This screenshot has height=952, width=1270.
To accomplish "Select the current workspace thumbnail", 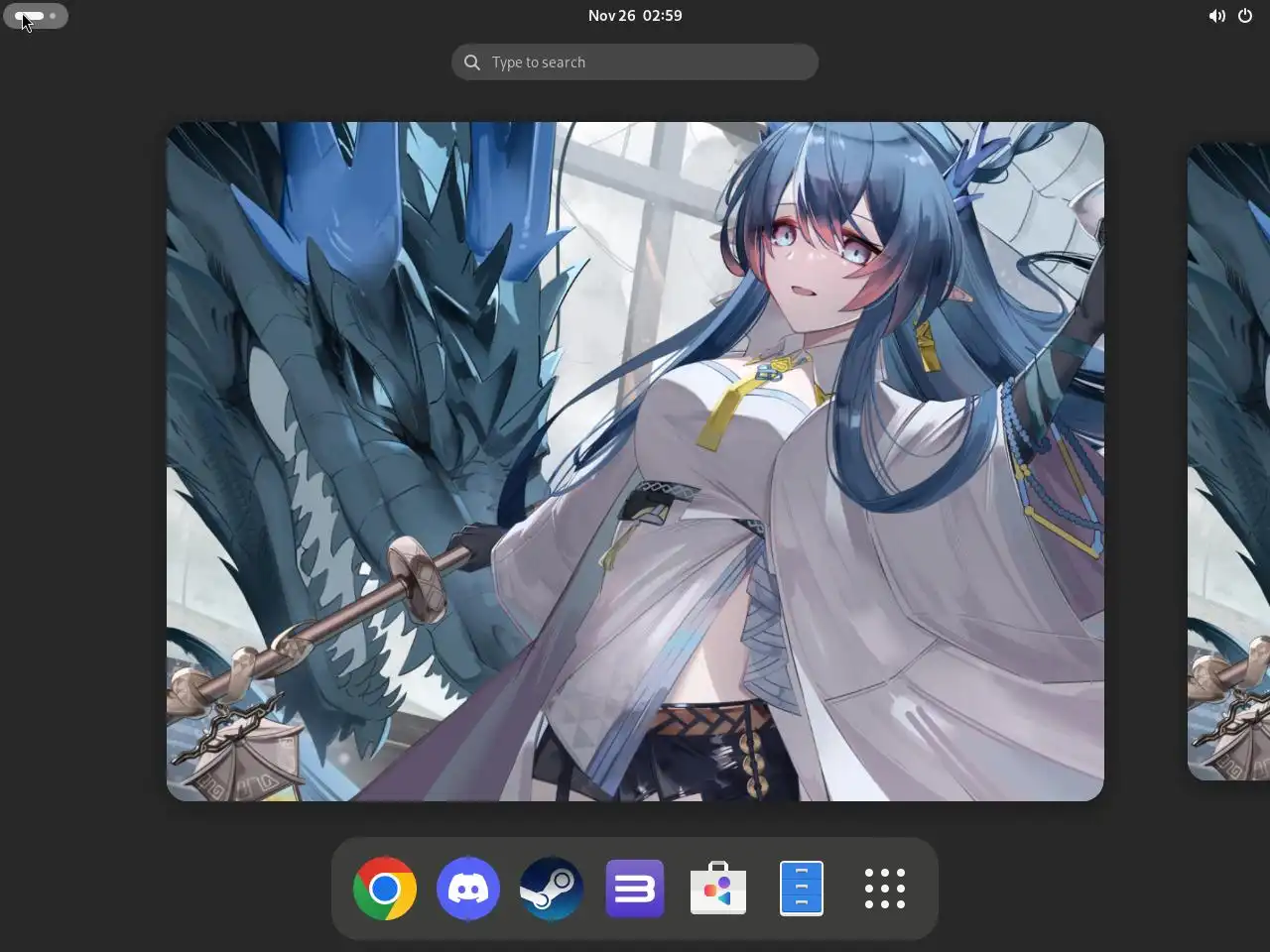I will pos(635,461).
